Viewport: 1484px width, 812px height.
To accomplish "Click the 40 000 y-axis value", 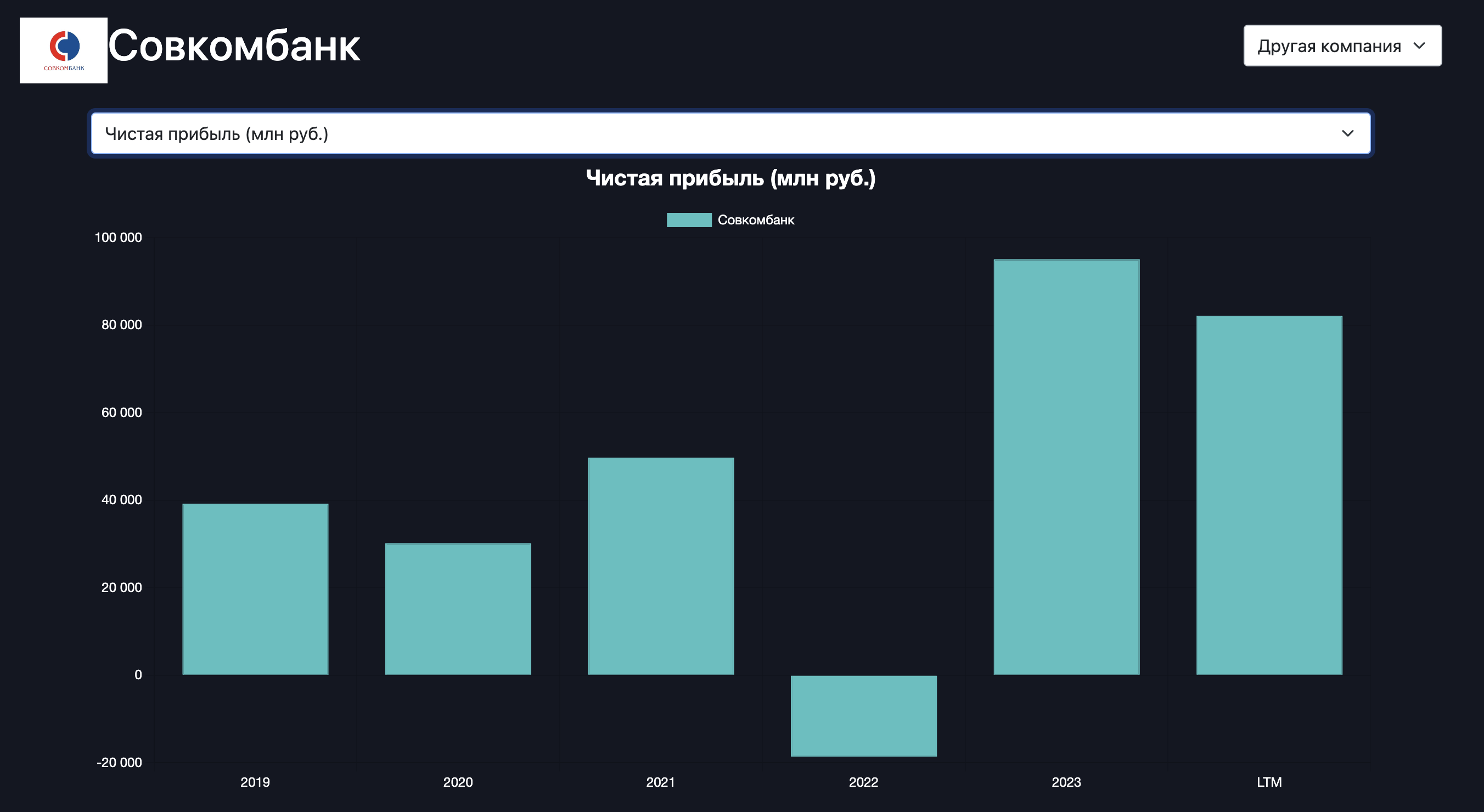I will click(x=121, y=500).
